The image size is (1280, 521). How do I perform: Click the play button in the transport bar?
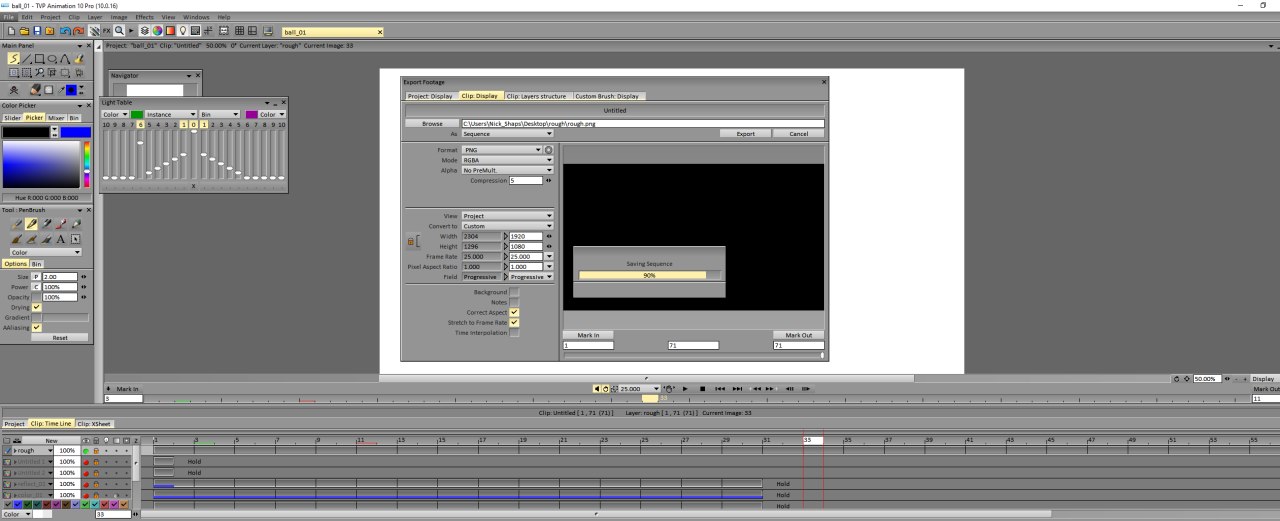685,388
